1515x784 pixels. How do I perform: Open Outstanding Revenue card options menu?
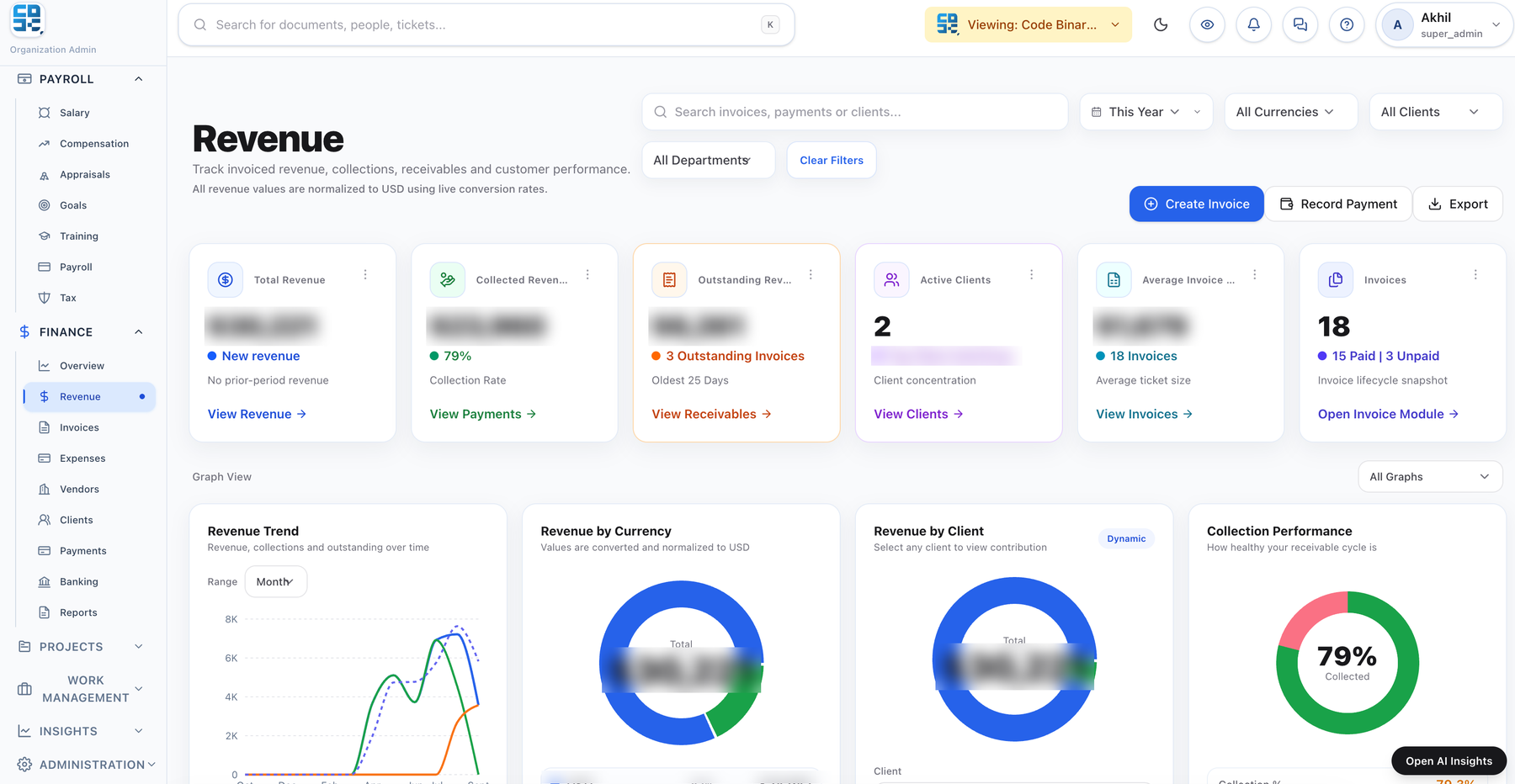(x=811, y=275)
